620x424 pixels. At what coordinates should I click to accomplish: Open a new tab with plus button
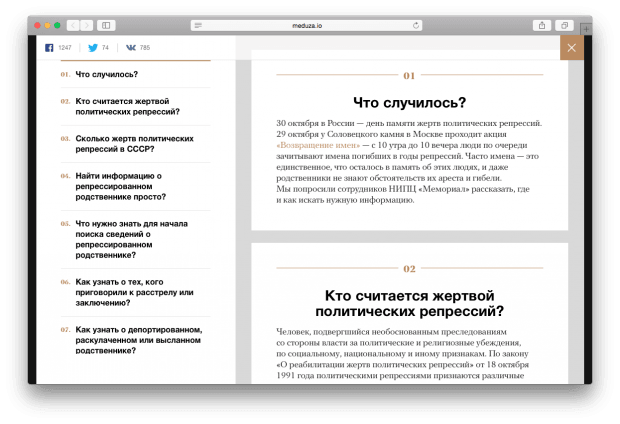point(585,28)
